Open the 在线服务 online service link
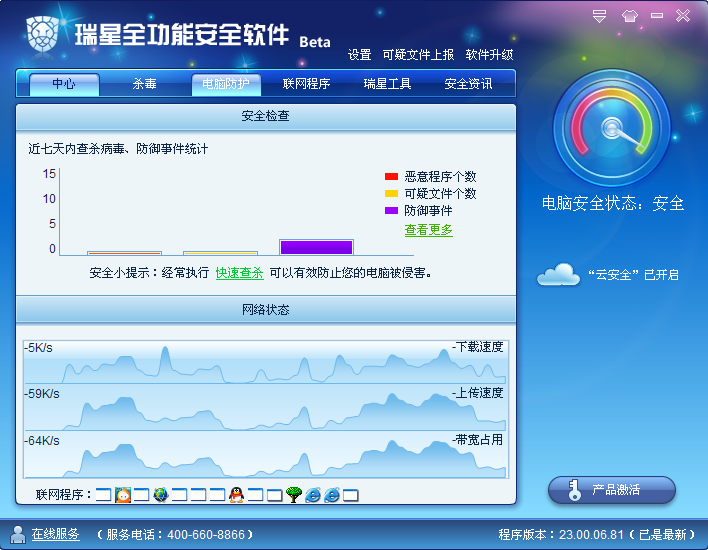708x550 pixels. coord(56,534)
